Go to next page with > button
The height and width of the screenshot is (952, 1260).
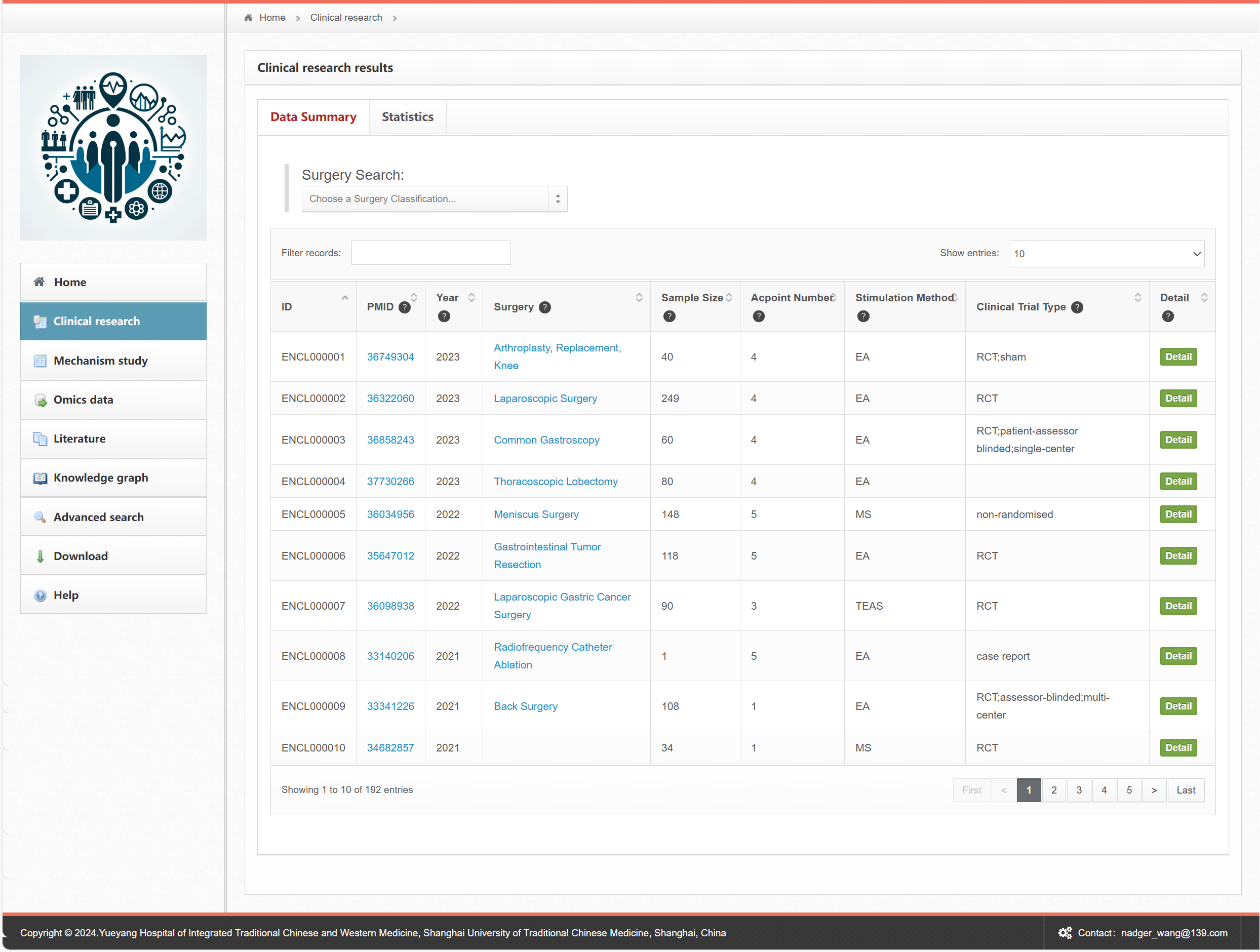pyautogui.click(x=1154, y=790)
